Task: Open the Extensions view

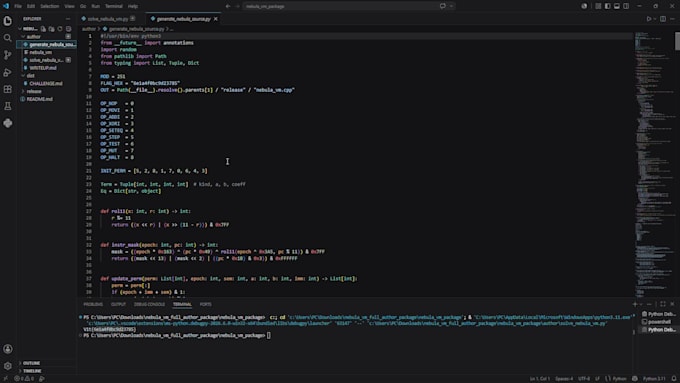Action: pos(7,89)
